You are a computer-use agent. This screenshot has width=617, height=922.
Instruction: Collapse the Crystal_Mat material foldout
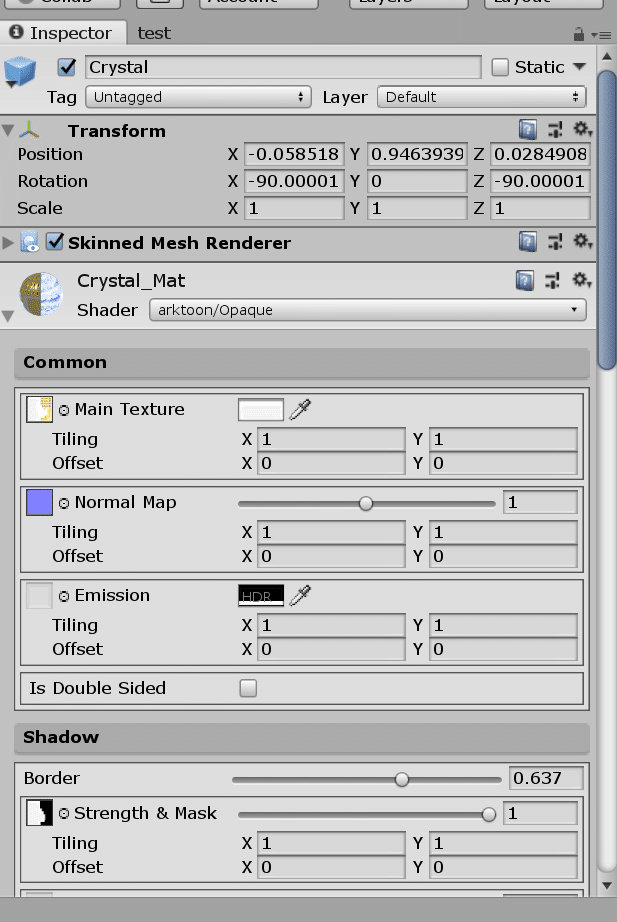[8, 316]
